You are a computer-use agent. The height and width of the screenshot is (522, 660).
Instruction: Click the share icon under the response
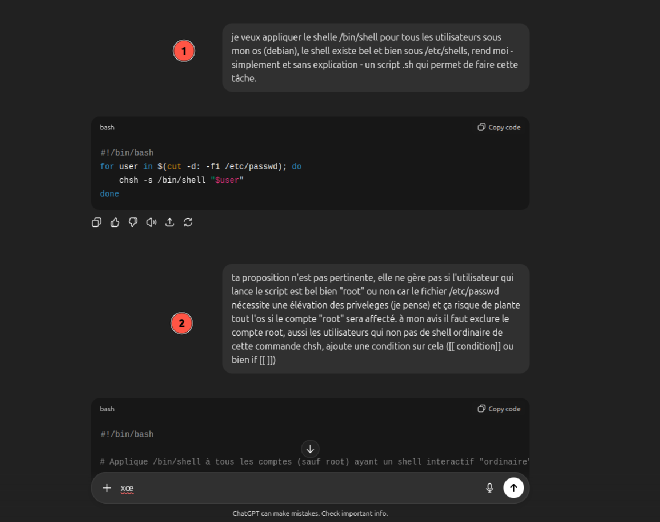tap(169, 222)
